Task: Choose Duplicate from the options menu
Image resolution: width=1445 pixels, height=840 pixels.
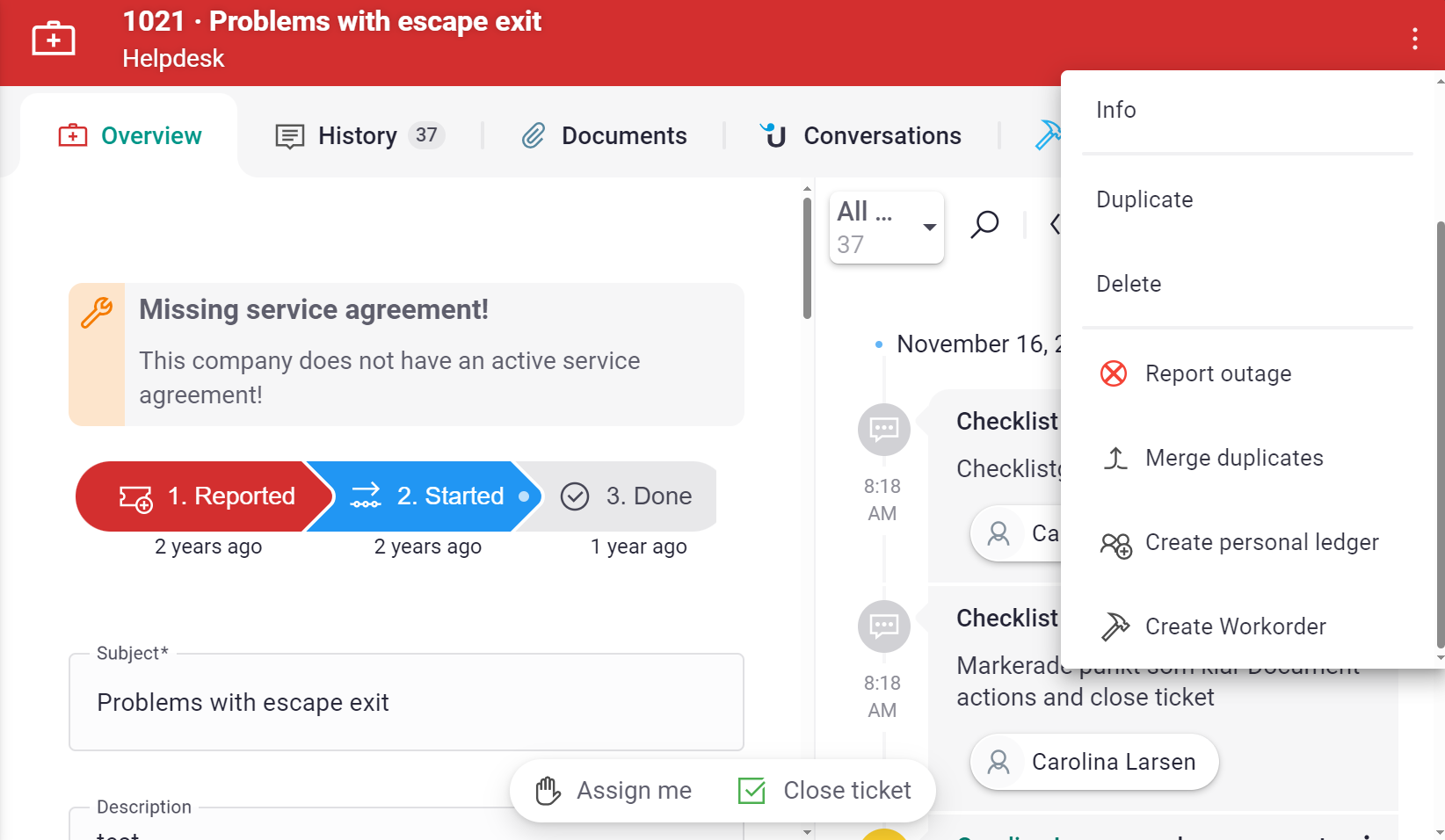Action: coord(1144,199)
